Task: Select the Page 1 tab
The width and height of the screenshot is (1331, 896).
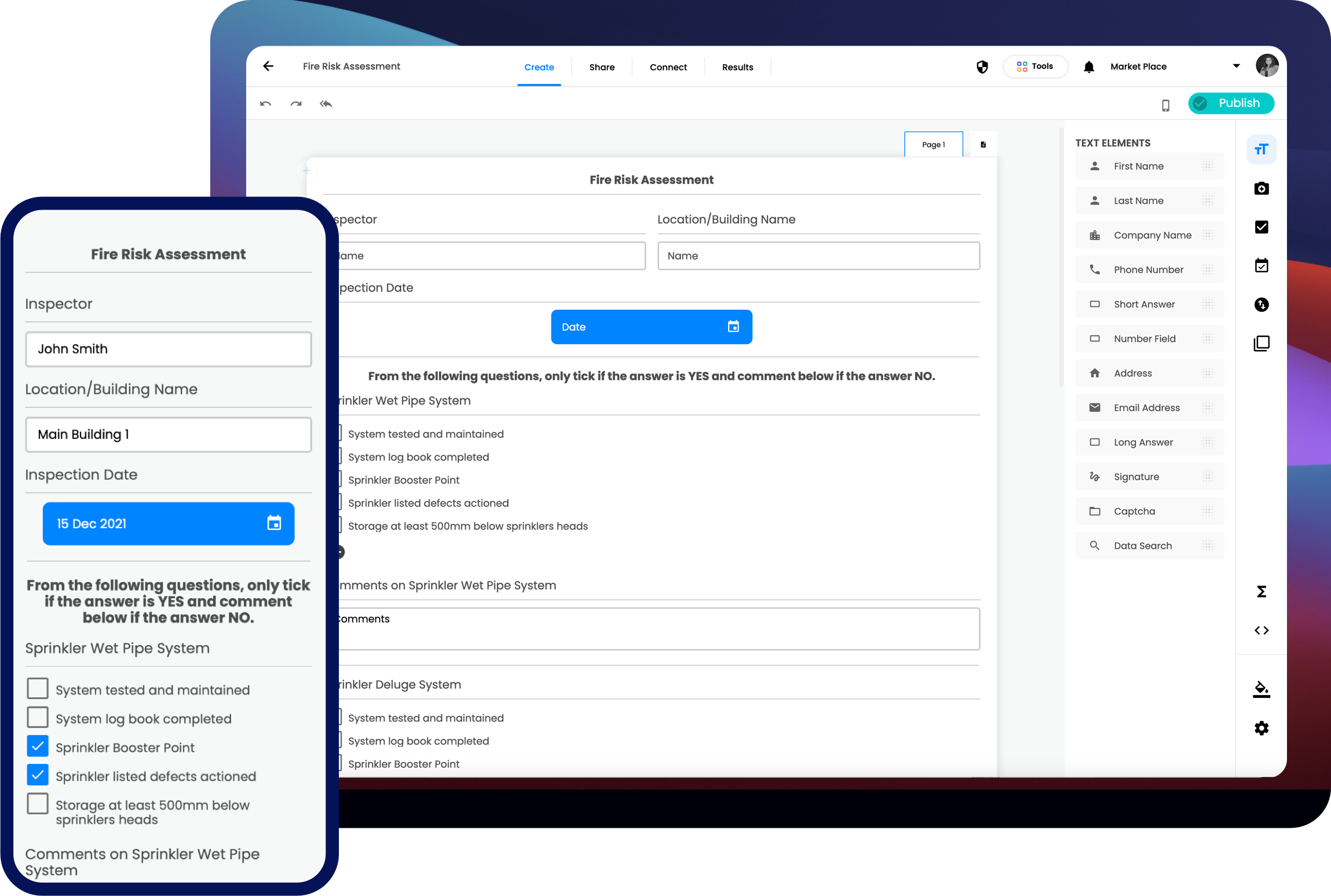Action: tap(933, 145)
